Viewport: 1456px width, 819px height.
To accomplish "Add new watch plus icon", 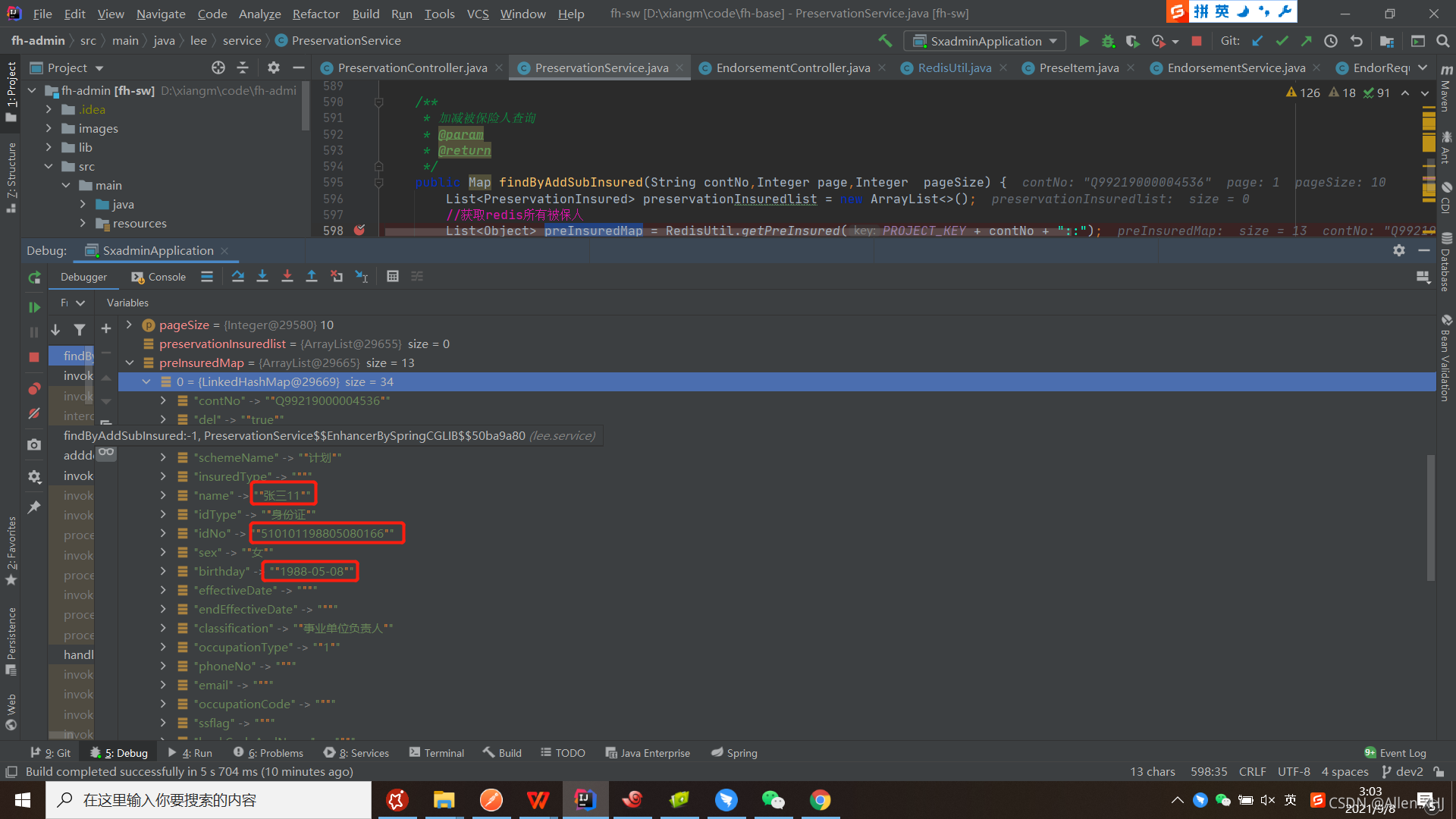I will click(x=106, y=328).
